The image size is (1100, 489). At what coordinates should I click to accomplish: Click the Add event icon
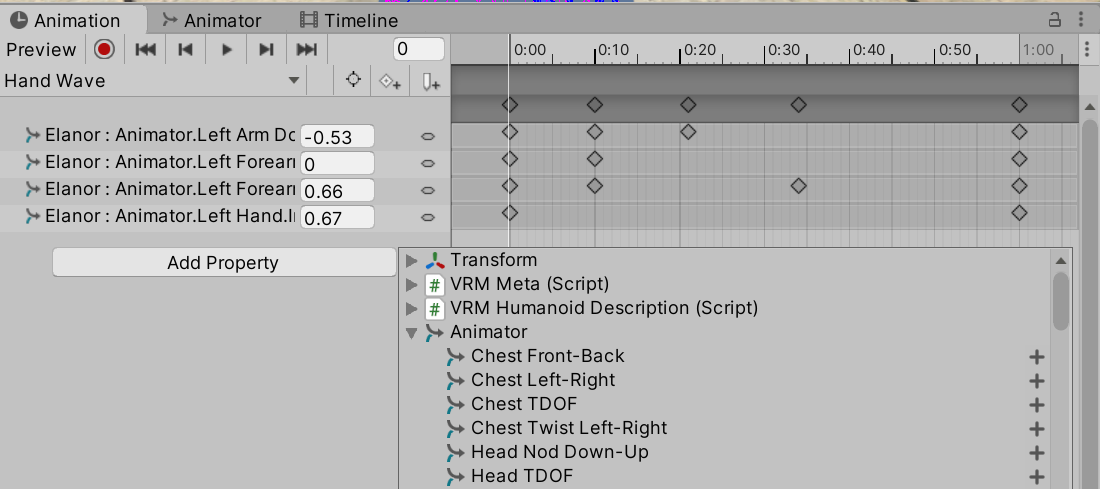click(x=431, y=81)
